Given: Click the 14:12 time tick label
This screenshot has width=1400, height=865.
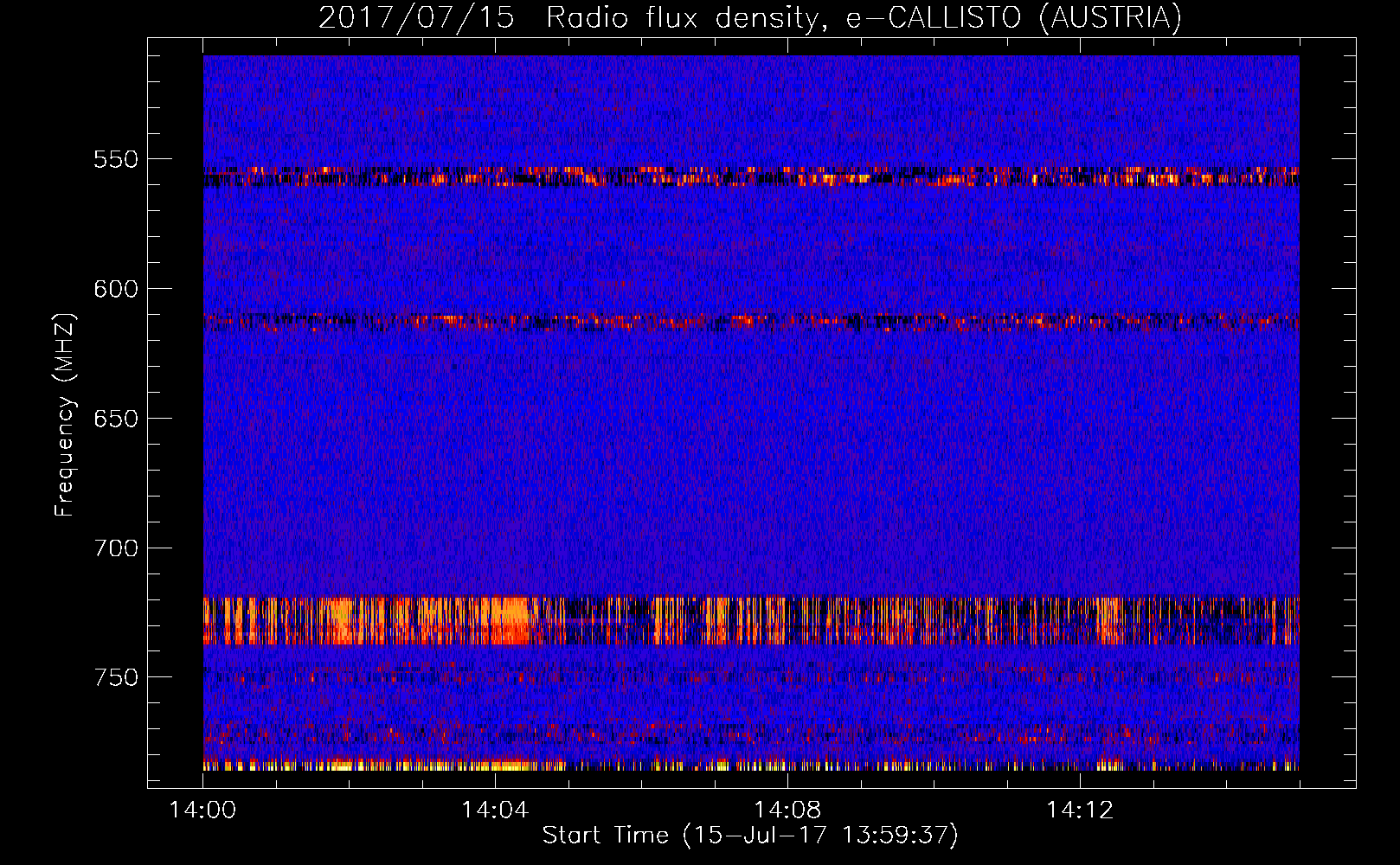Looking at the screenshot, I should pyautogui.click(x=1080, y=811).
